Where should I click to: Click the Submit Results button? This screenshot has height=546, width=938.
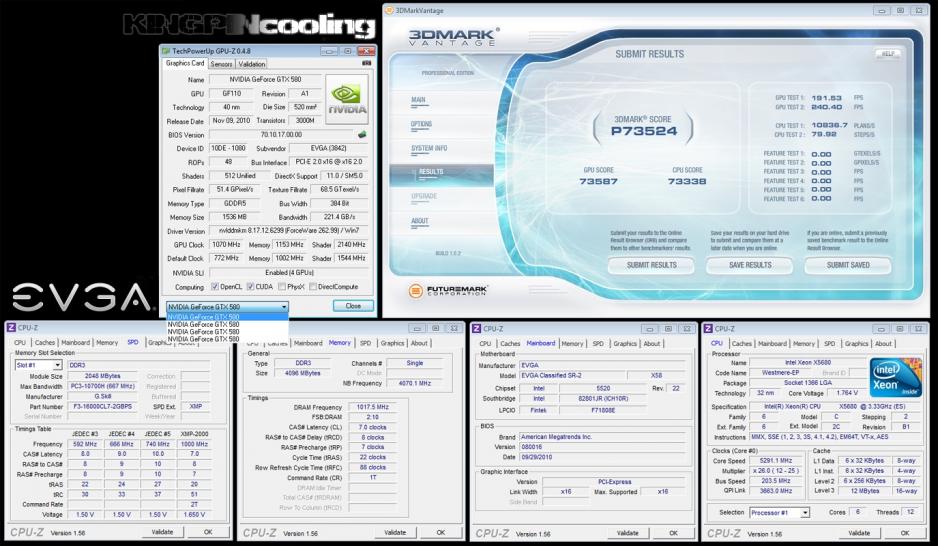coord(651,265)
